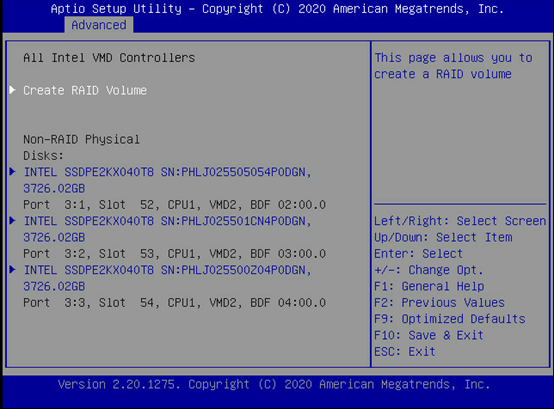Click the All Intel VMD Controllers heading
The height and width of the screenshot is (409, 554).
coord(109,58)
